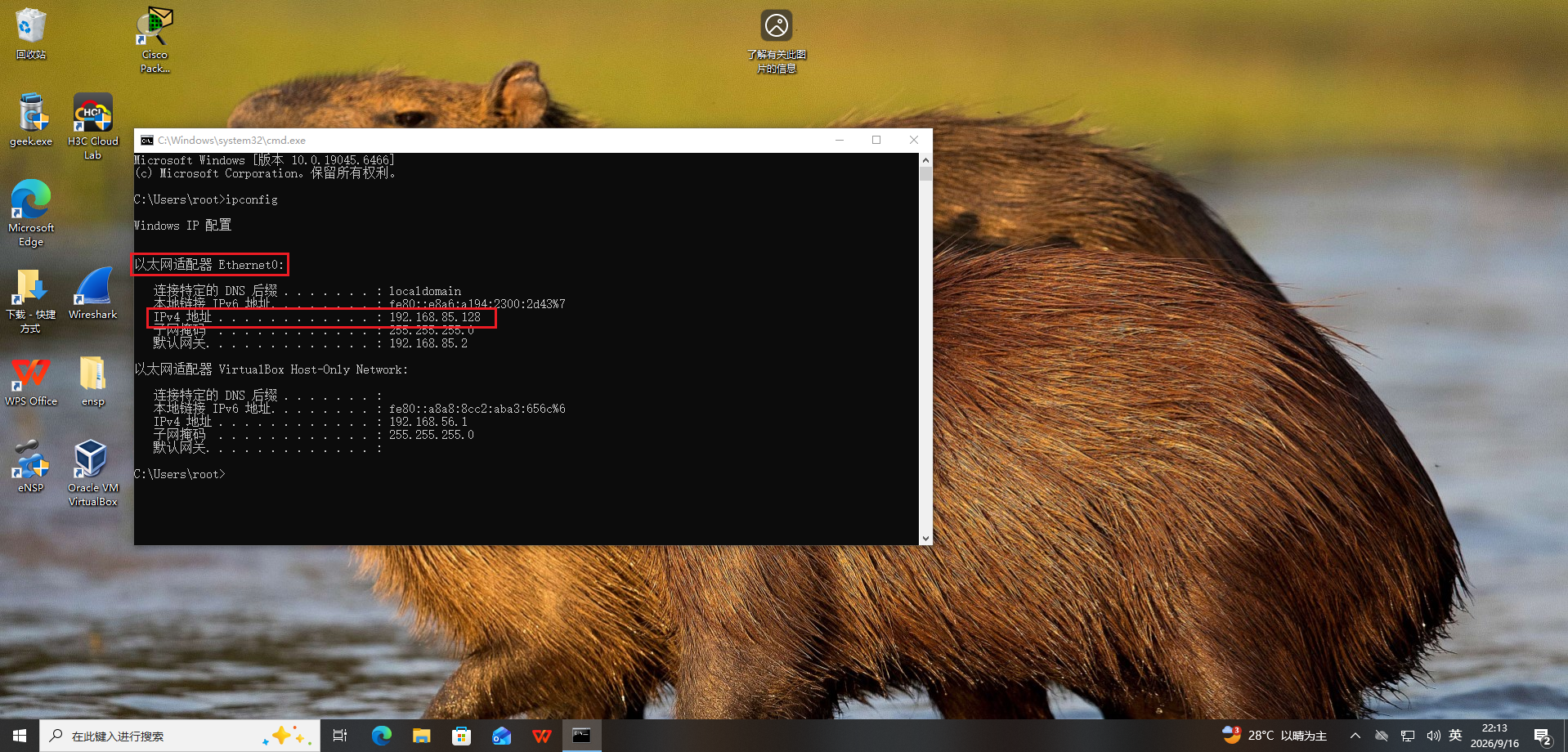
Task: Open the cmd.exe title bar system menu icon
Action: click(x=147, y=141)
